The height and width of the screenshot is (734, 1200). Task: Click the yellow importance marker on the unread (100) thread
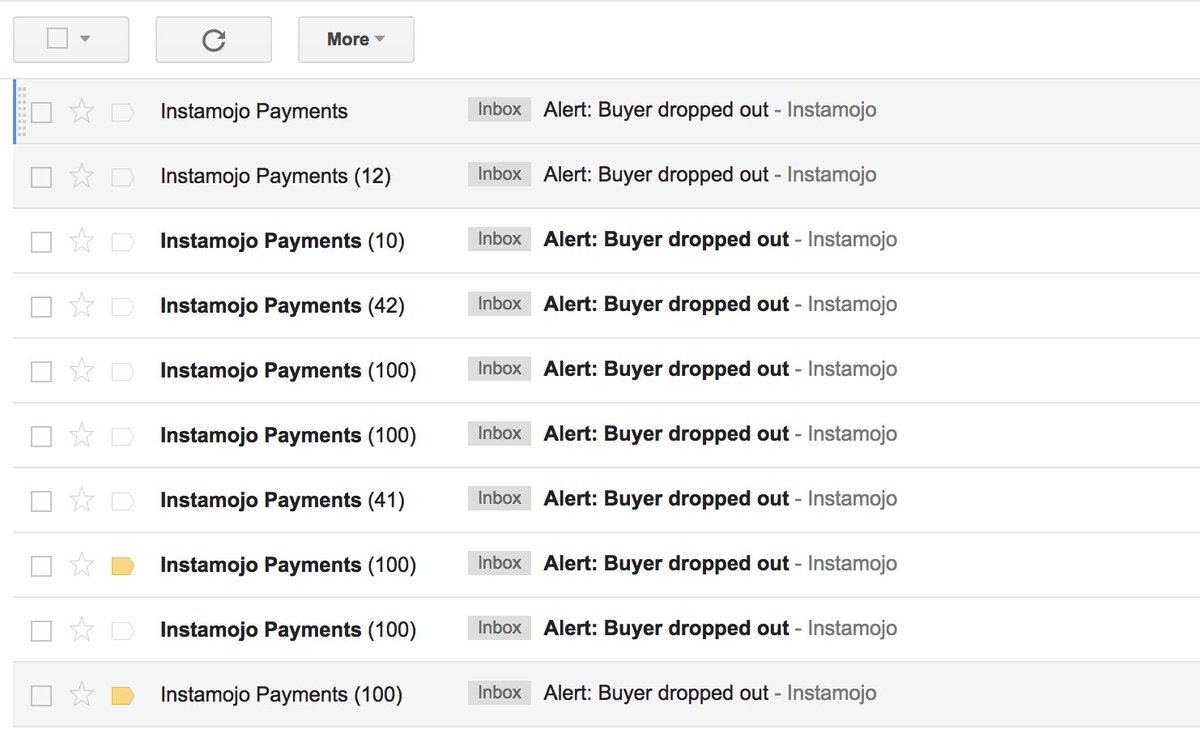coord(122,566)
